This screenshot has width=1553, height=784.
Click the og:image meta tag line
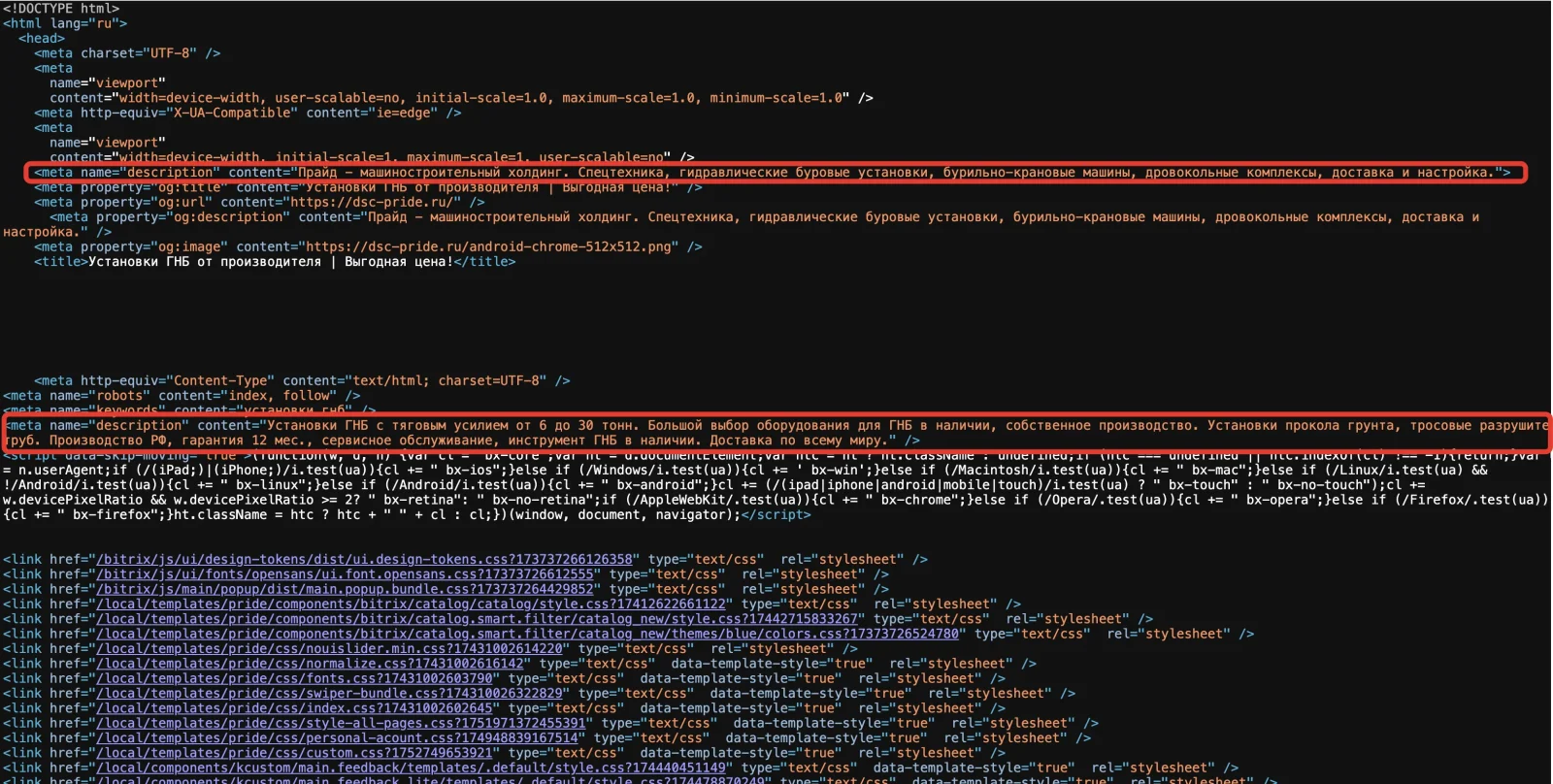pyautogui.click(x=368, y=247)
